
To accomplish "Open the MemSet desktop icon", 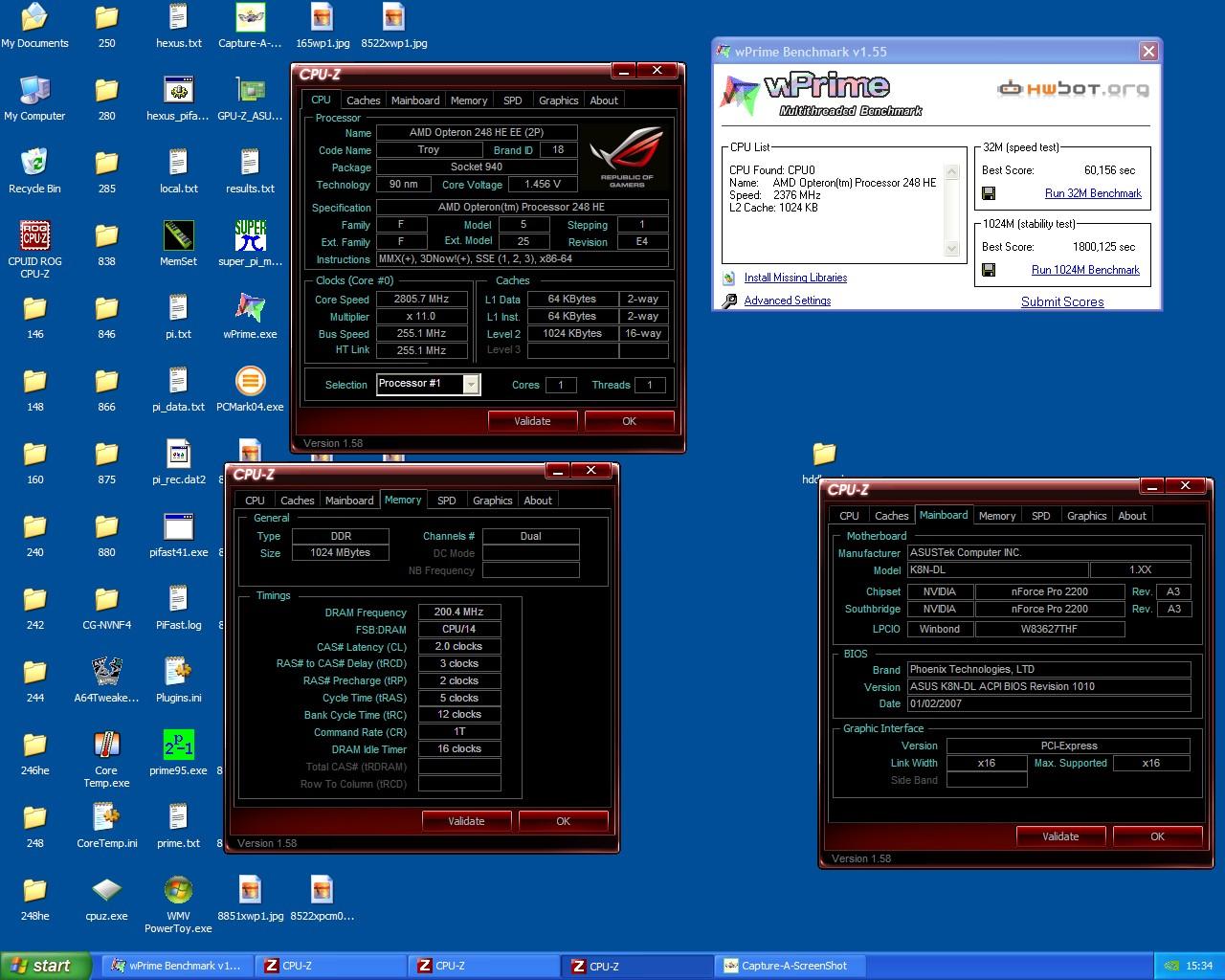I will coord(178,236).
